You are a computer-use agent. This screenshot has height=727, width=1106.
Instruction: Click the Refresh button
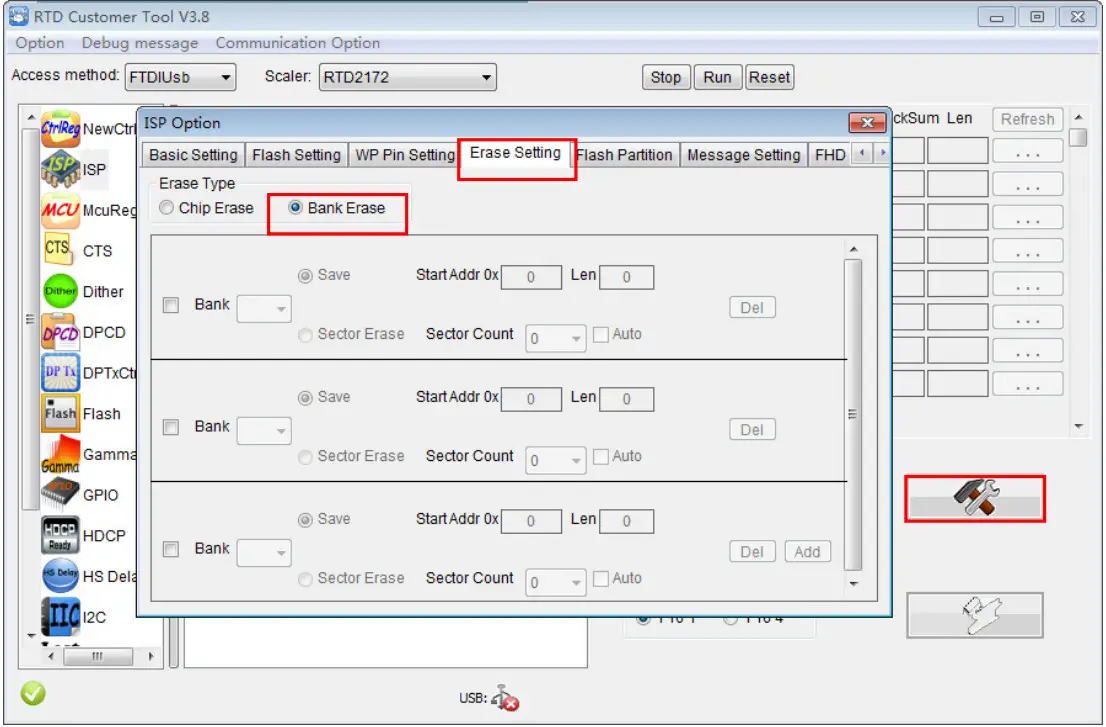click(1027, 119)
